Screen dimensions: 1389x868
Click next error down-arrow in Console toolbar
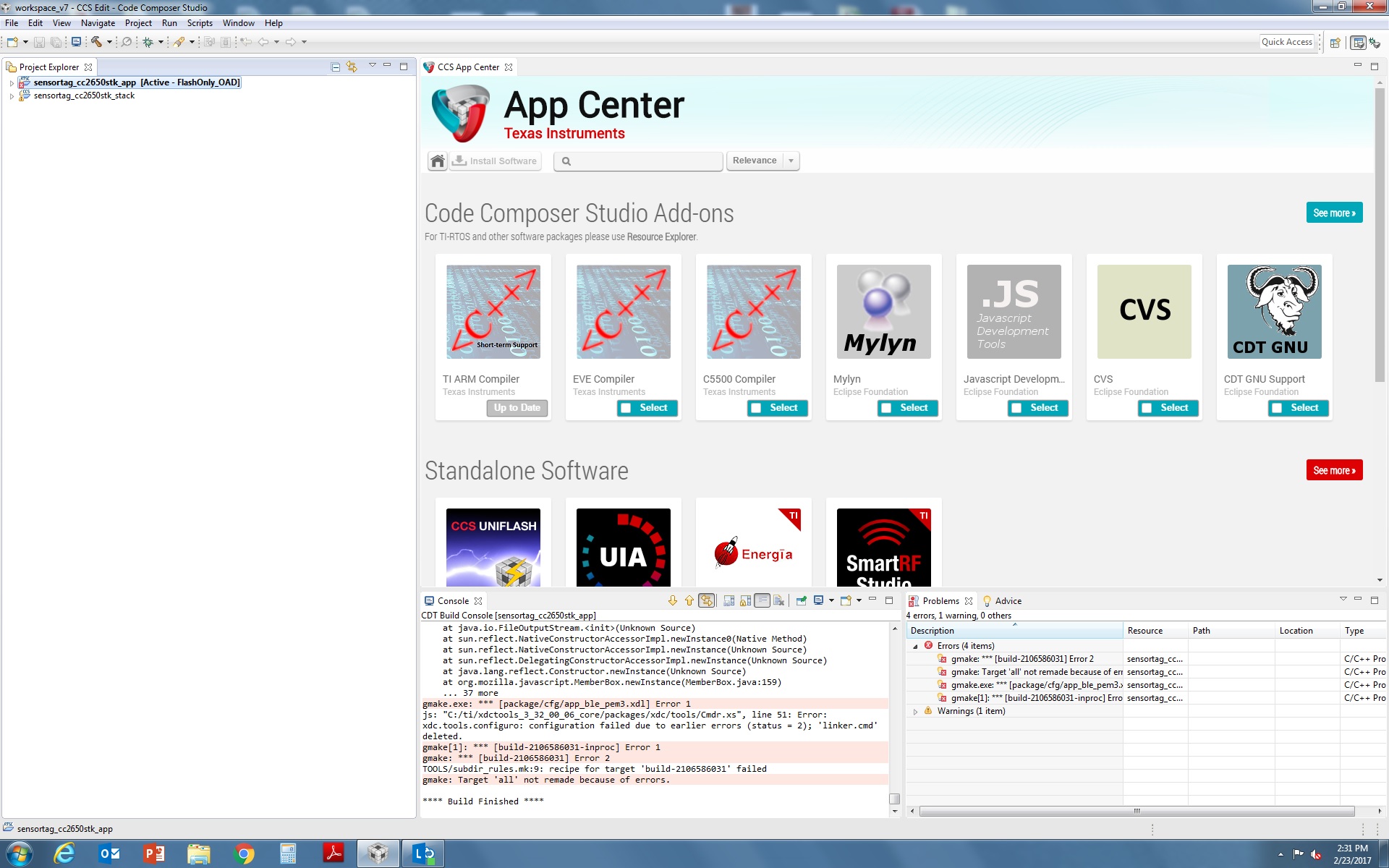click(x=672, y=600)
